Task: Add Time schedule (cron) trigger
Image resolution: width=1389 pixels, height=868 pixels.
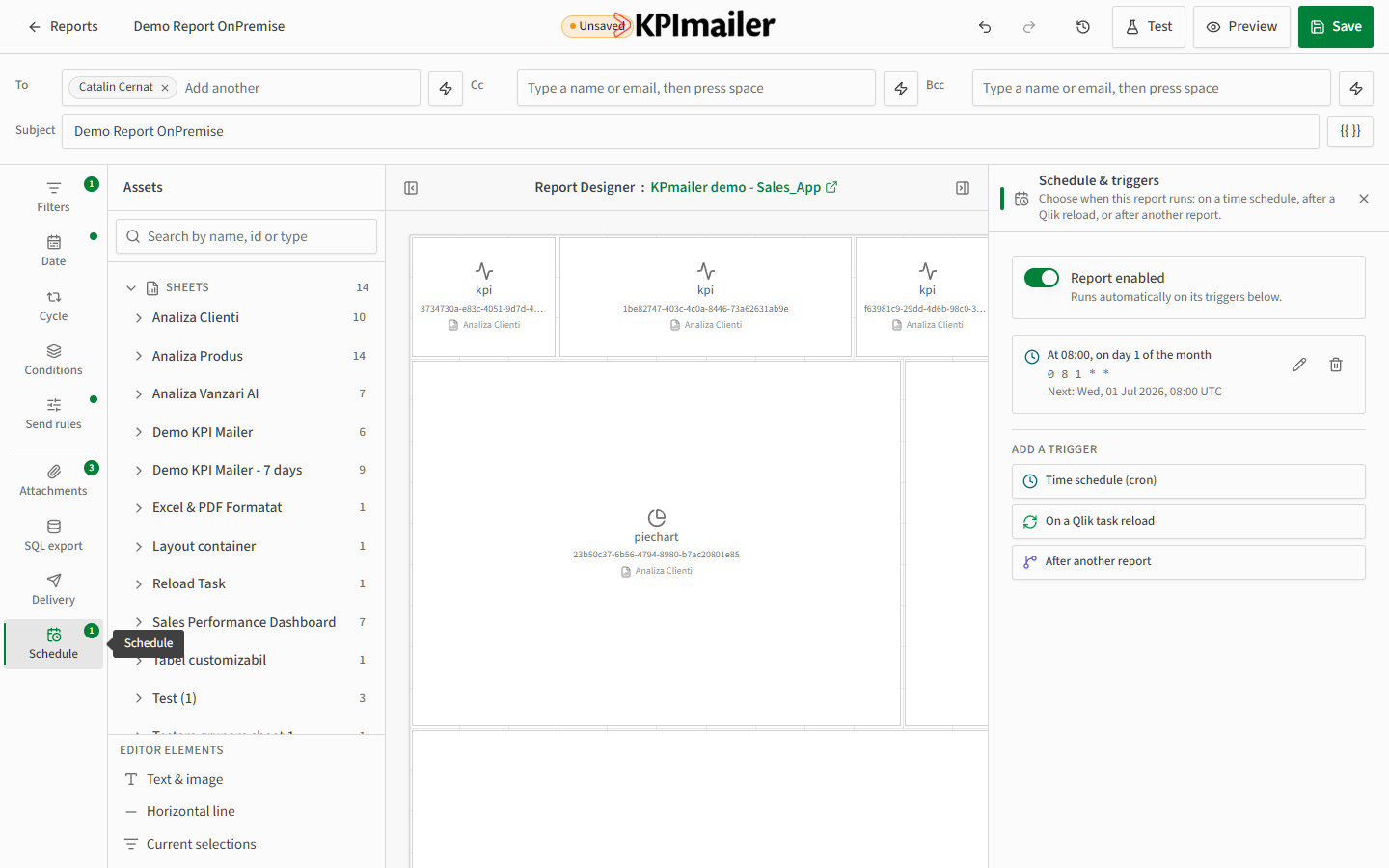Action: (1188, 480)
